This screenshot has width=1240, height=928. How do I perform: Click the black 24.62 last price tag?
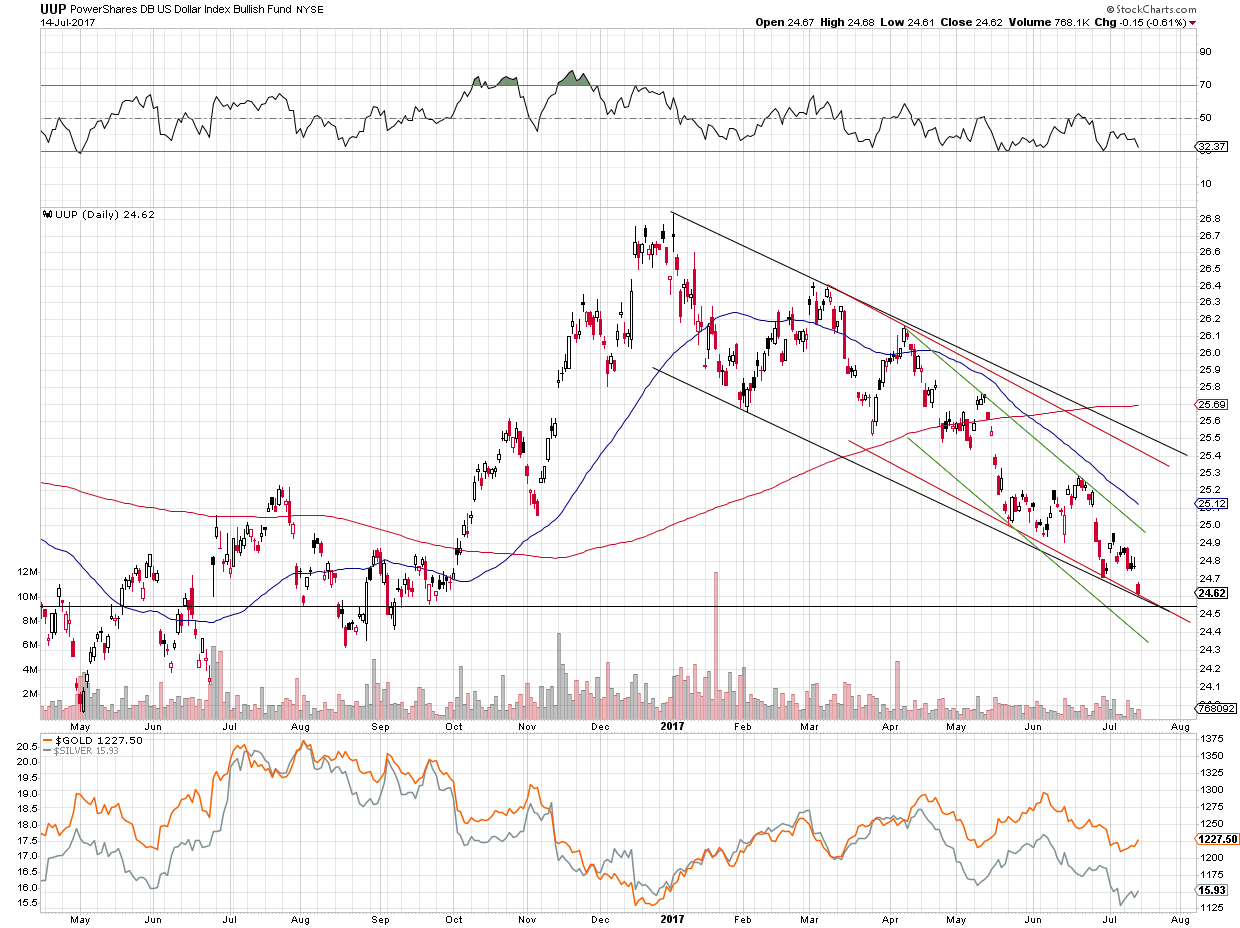tap(1212, 592)
